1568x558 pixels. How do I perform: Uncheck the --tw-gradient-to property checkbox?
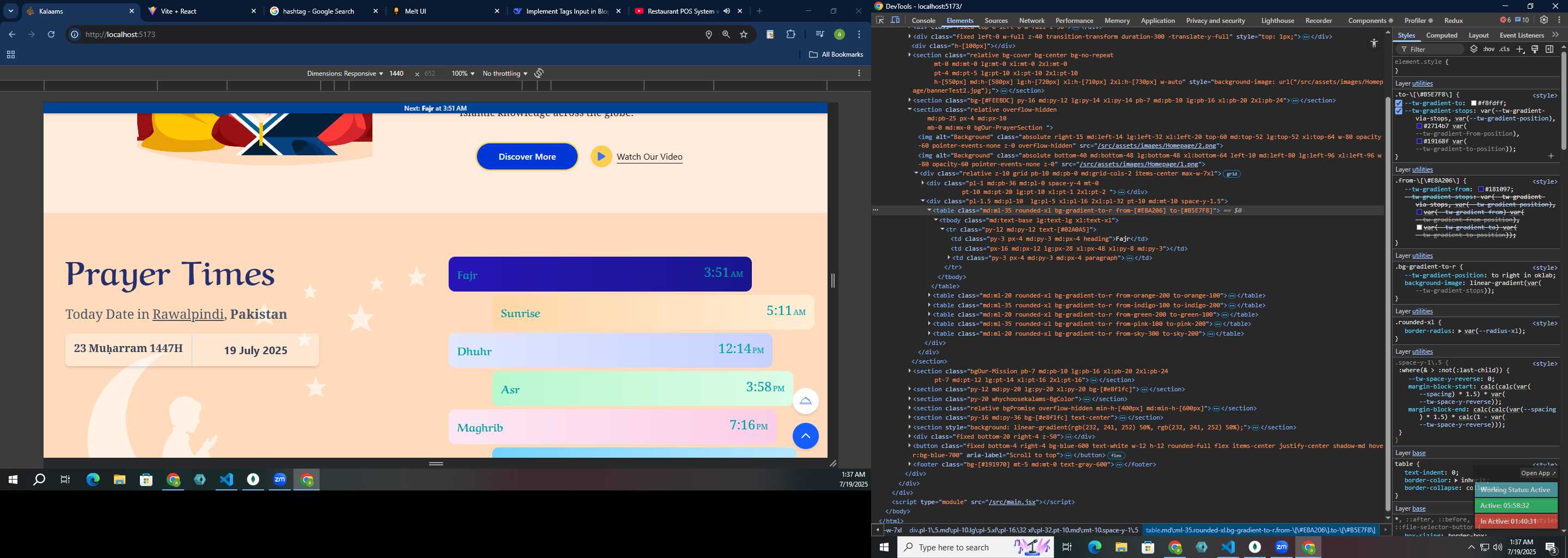click(1399, 104)
